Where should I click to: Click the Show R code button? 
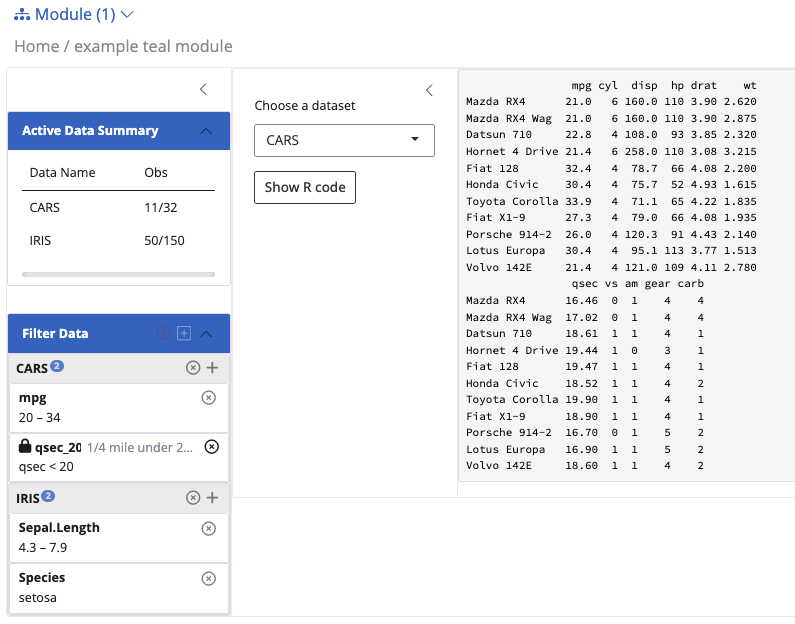pos(304,187)
